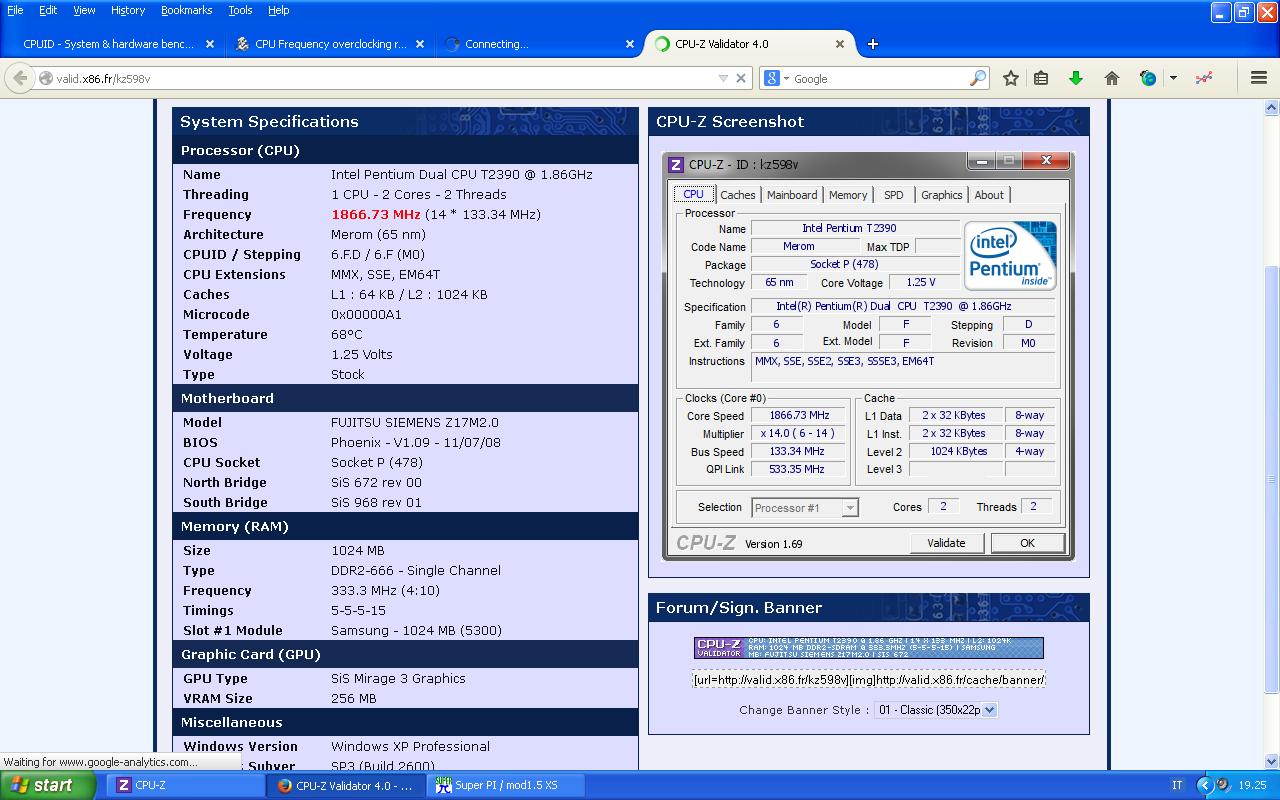The height and width of the screenshot is (800, 1280).
Task: Show bookmarks list icon in toolbar
Action: [1041, 78]
